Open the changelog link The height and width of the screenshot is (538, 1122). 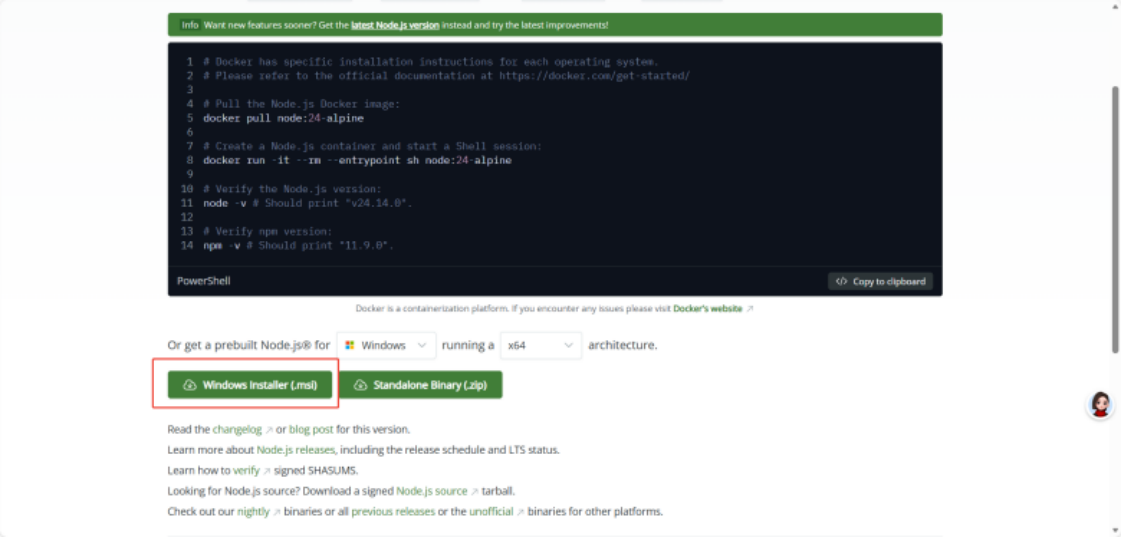pos(237,429)
